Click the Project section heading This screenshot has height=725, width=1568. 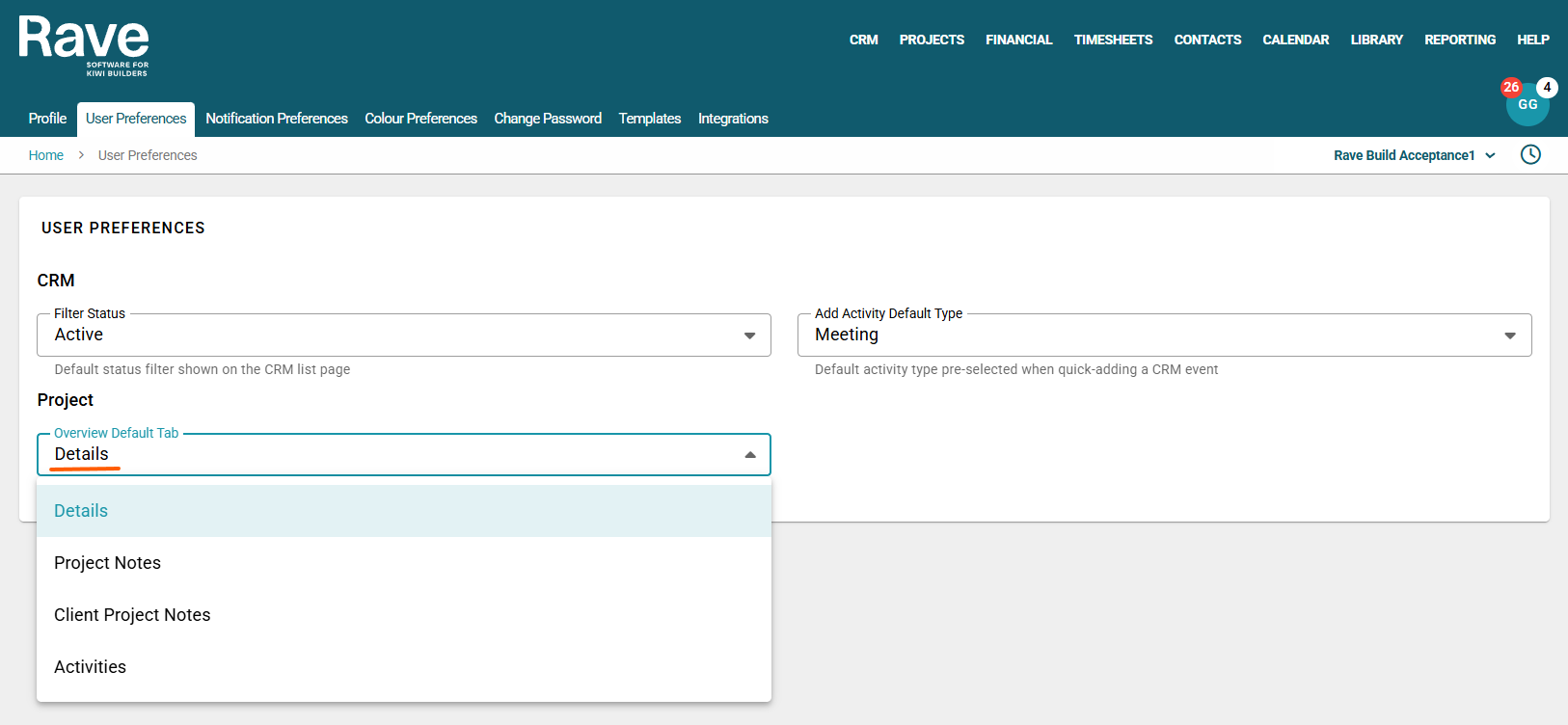[x=66, y=400]
